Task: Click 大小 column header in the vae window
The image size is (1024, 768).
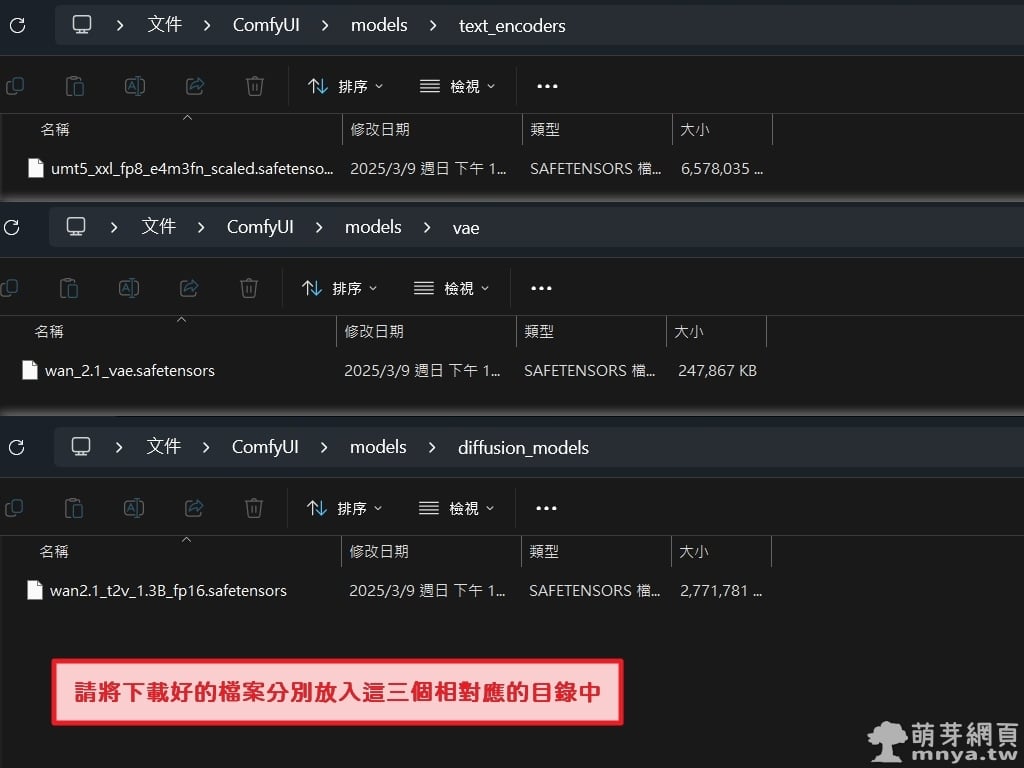Action: 688,331
